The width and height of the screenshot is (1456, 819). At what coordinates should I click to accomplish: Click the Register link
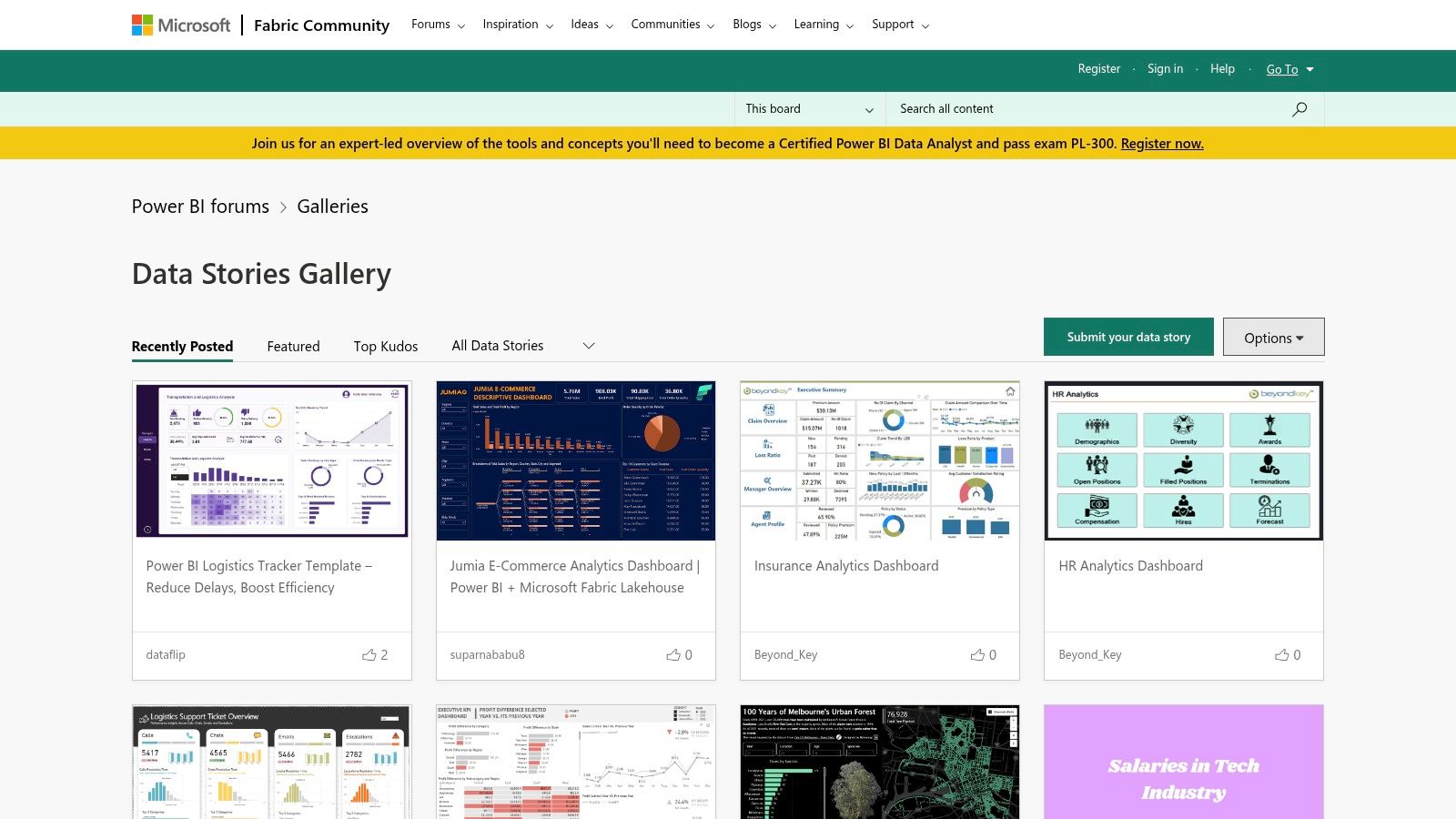point(1099,69)
